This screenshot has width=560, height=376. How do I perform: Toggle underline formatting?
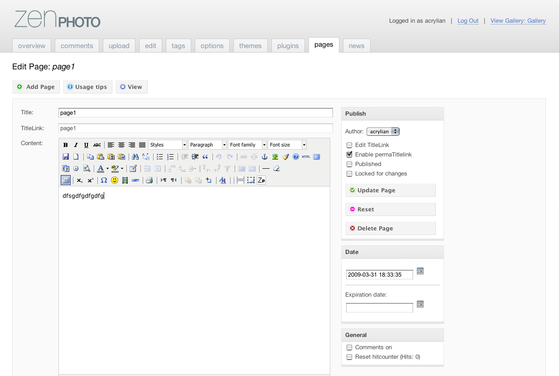click(x=86, y=145)
